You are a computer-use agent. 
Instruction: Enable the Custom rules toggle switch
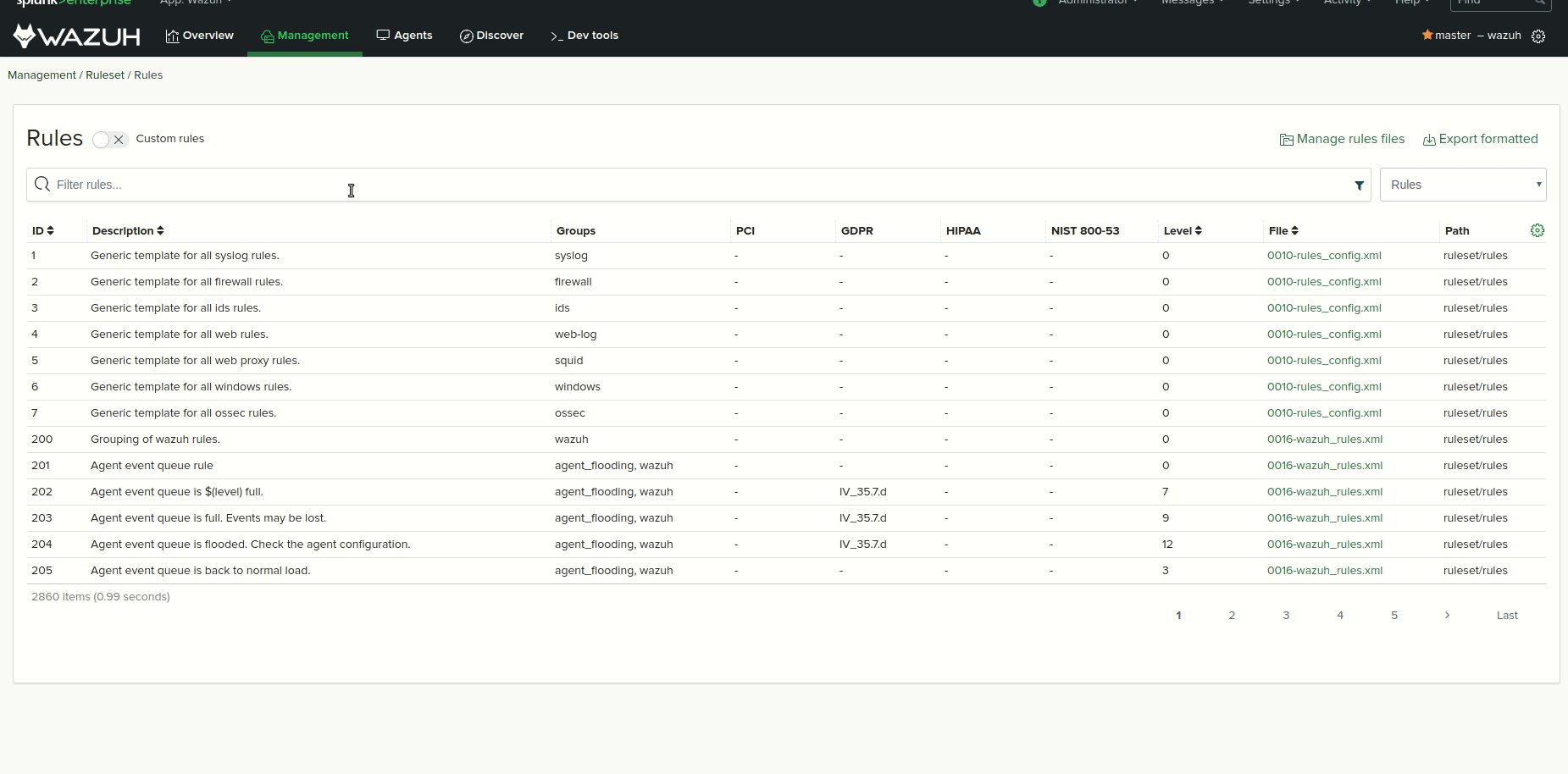[x=100, y=140]
